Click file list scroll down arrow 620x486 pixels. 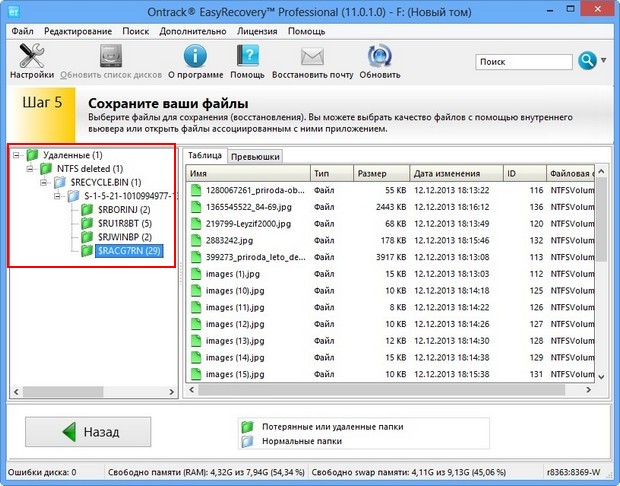601,377
